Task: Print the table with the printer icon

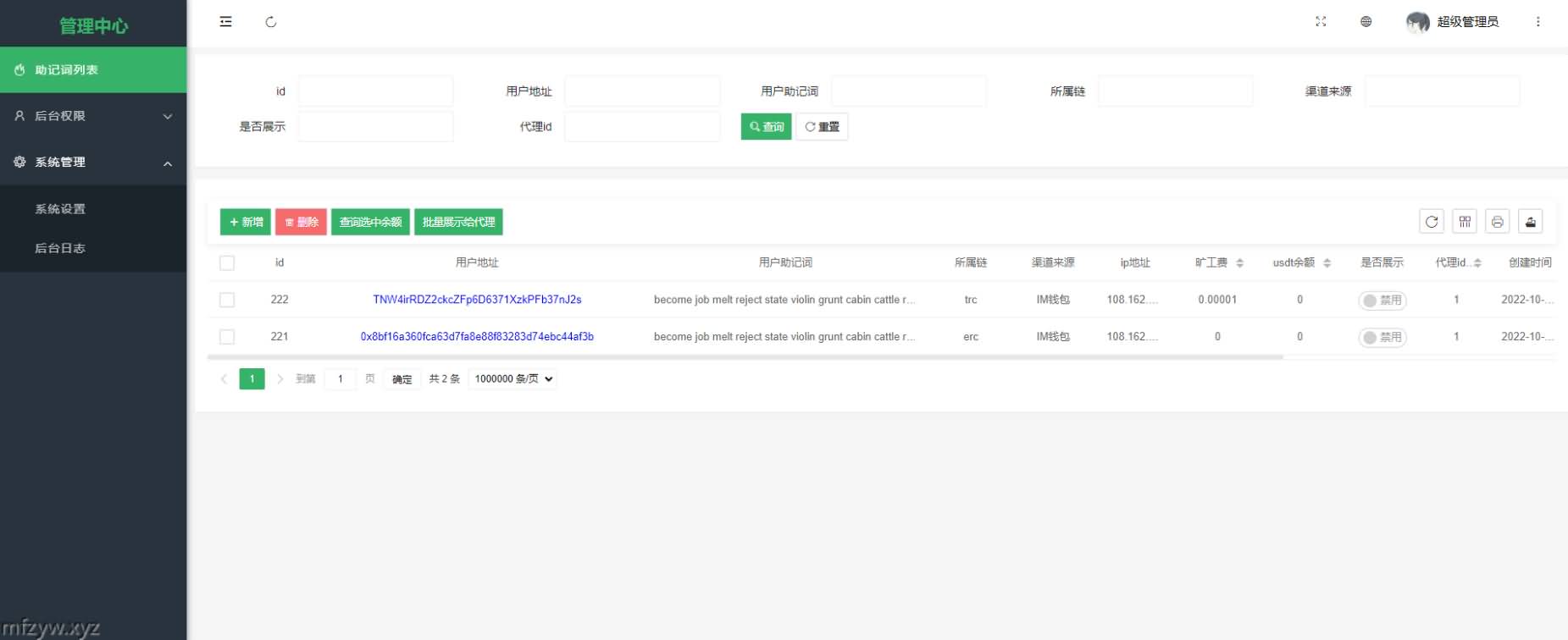Action: tap(1497, 222)
